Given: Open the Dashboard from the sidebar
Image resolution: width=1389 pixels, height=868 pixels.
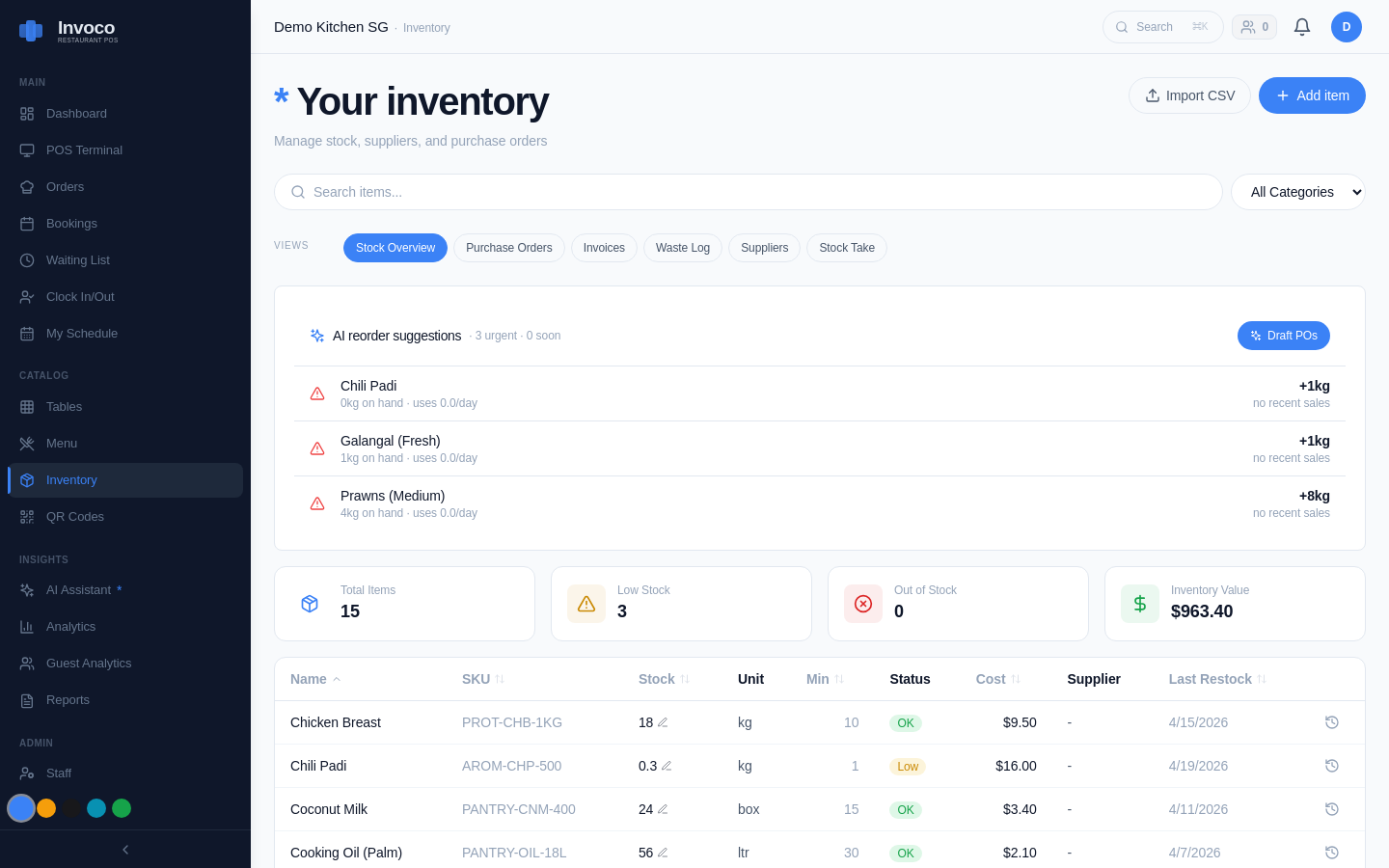Looking at the screenshot, I should [76, 113].
